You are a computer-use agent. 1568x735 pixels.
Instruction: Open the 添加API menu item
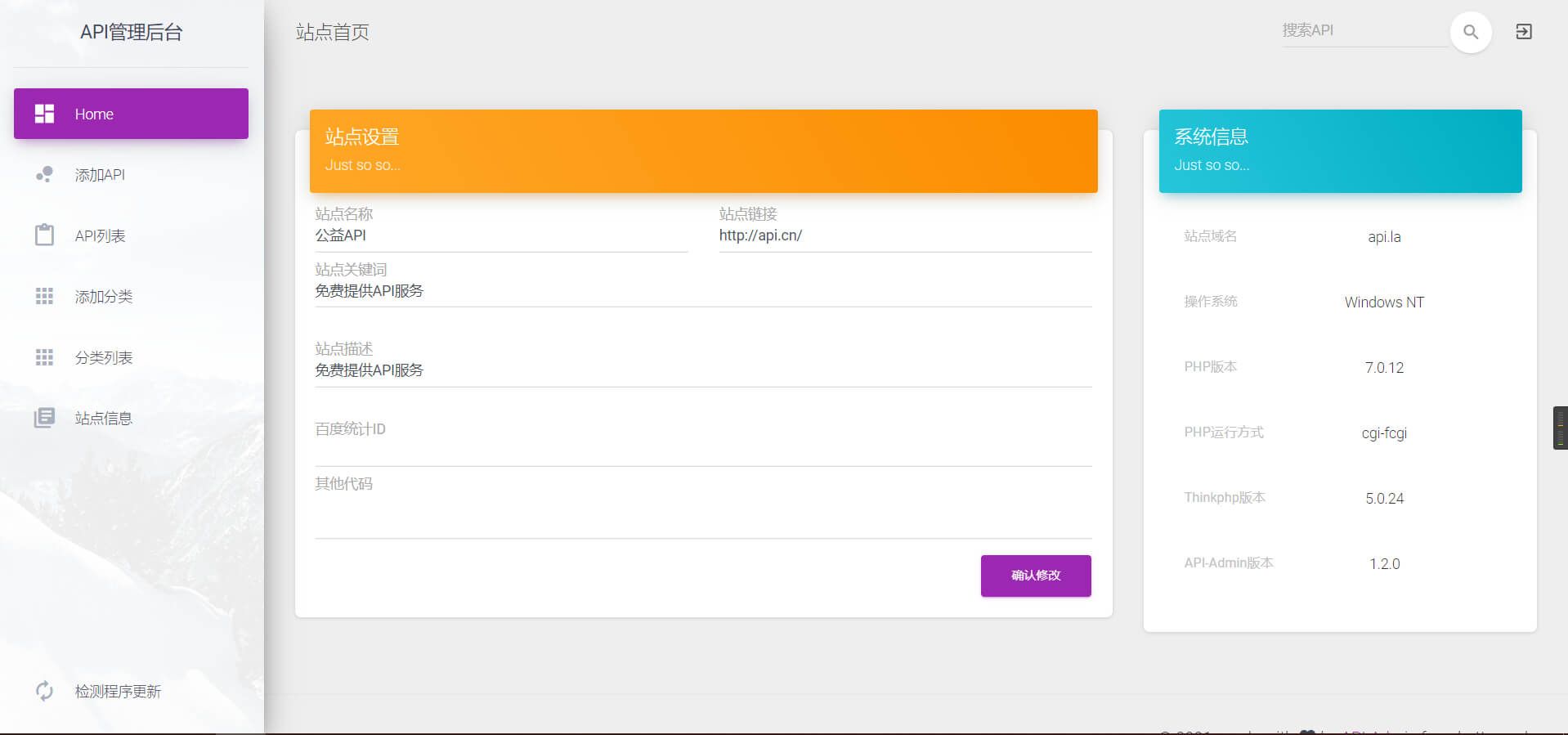(100, 175)
